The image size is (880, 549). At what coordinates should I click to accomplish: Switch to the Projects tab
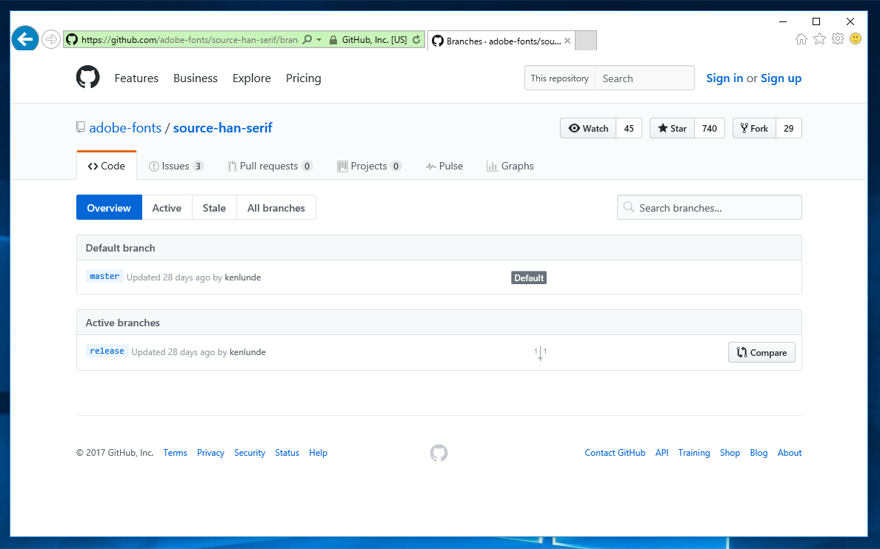pyautogui.click(x=369, y=166)
